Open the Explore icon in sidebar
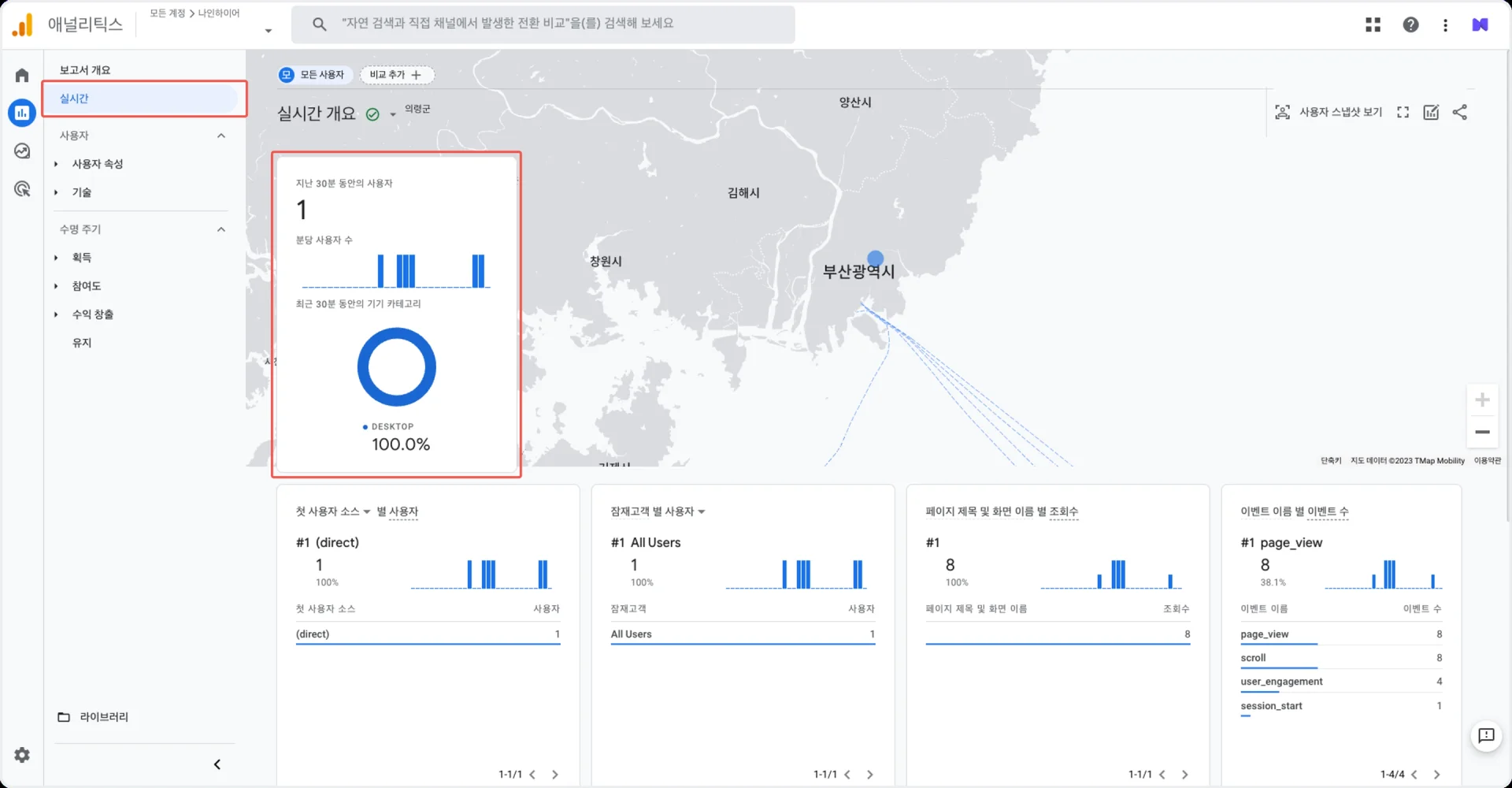 click(22, 151)
